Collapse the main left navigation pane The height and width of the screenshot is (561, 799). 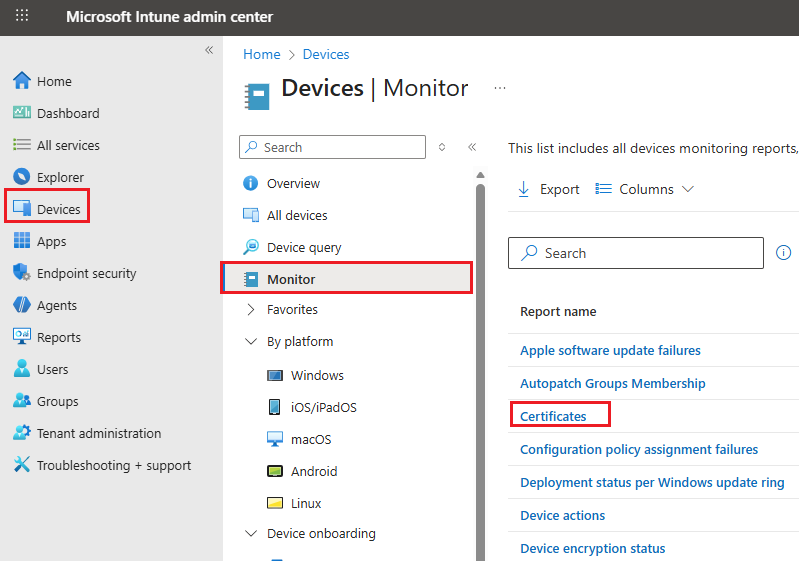coord(209,50)
